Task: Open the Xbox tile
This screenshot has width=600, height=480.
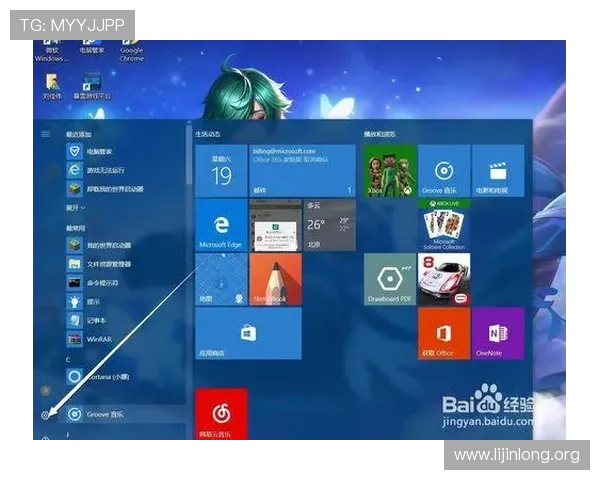Action: coord(390,171)
